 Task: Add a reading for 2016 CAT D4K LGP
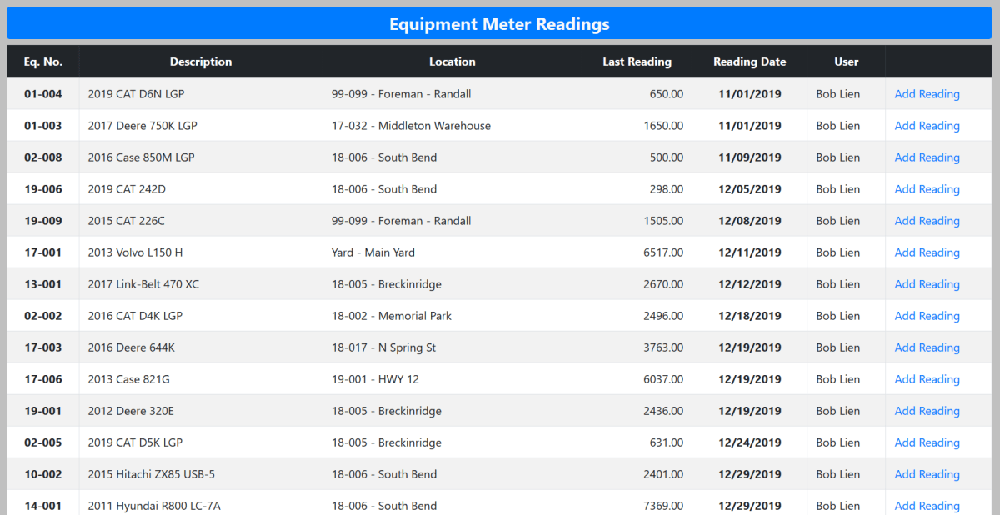(x=927, y=316)
